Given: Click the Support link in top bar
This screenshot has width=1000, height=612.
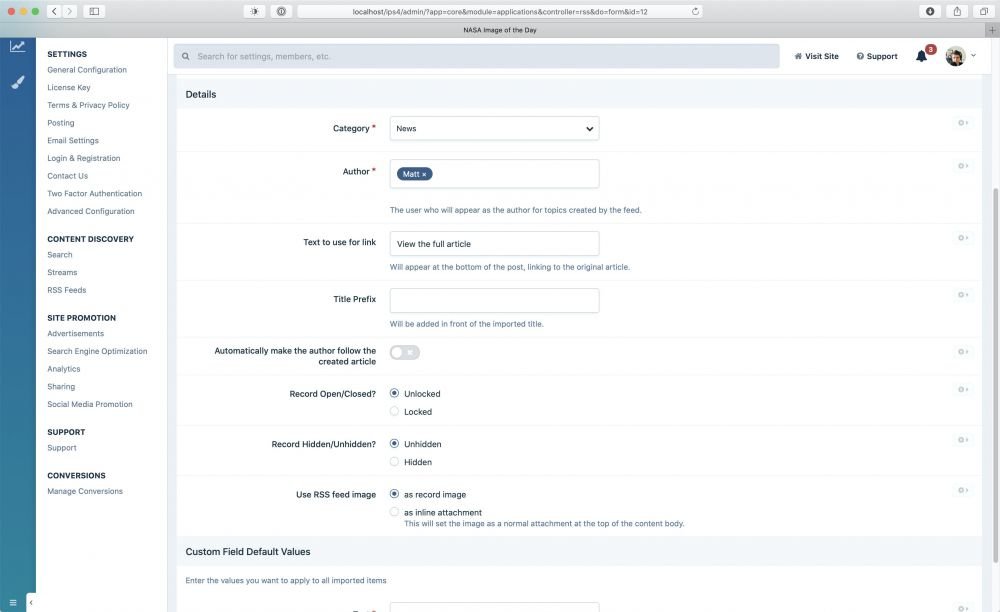Looking at the screenshot, I should (x=877, y=56).
